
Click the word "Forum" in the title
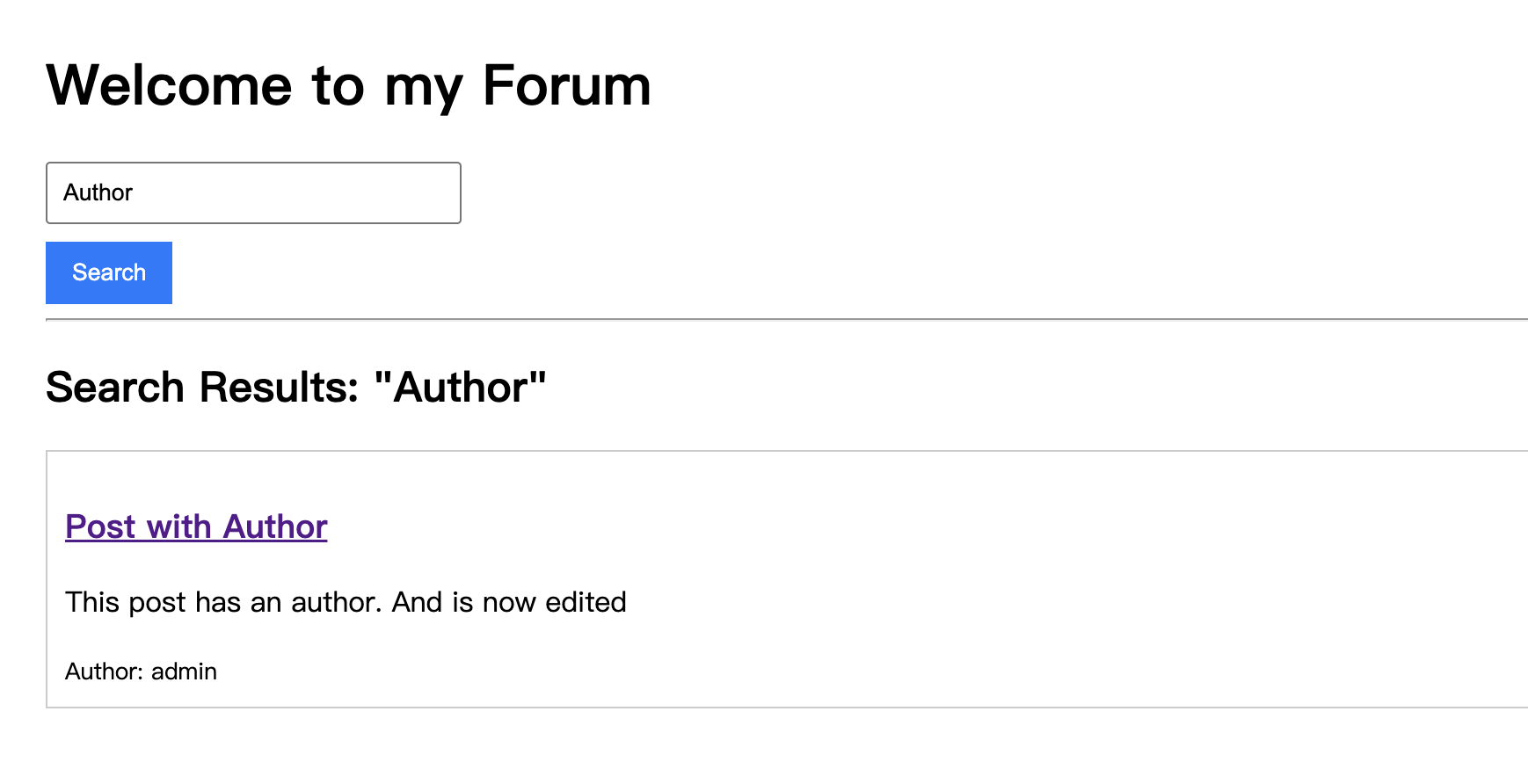[566, 86]
